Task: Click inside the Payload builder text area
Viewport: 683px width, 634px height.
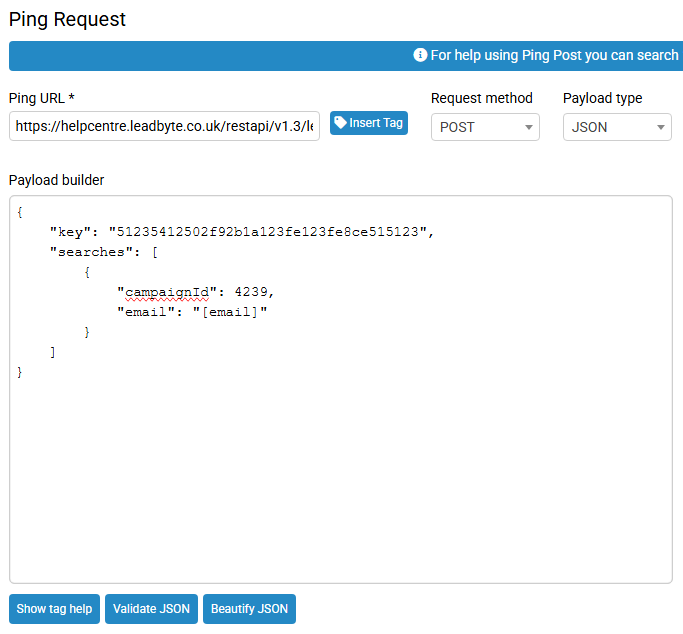Action: coord(341,389)
